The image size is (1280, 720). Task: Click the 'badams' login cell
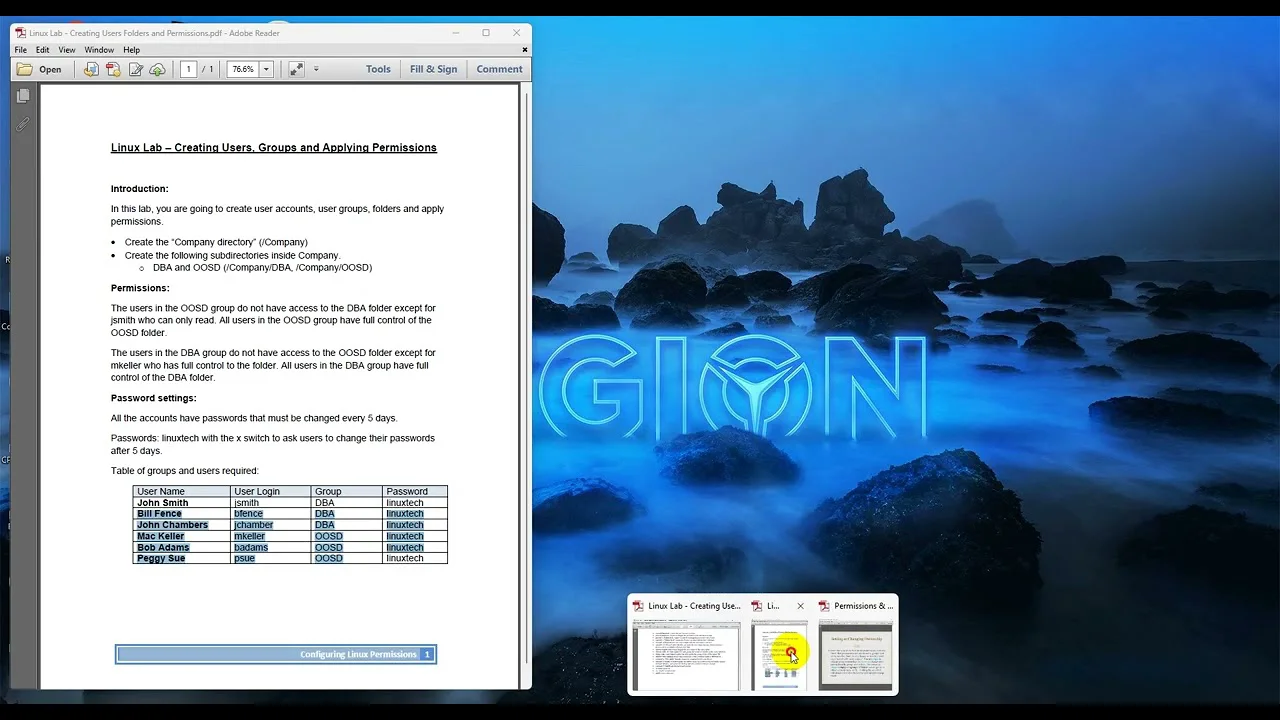point(270,547)
